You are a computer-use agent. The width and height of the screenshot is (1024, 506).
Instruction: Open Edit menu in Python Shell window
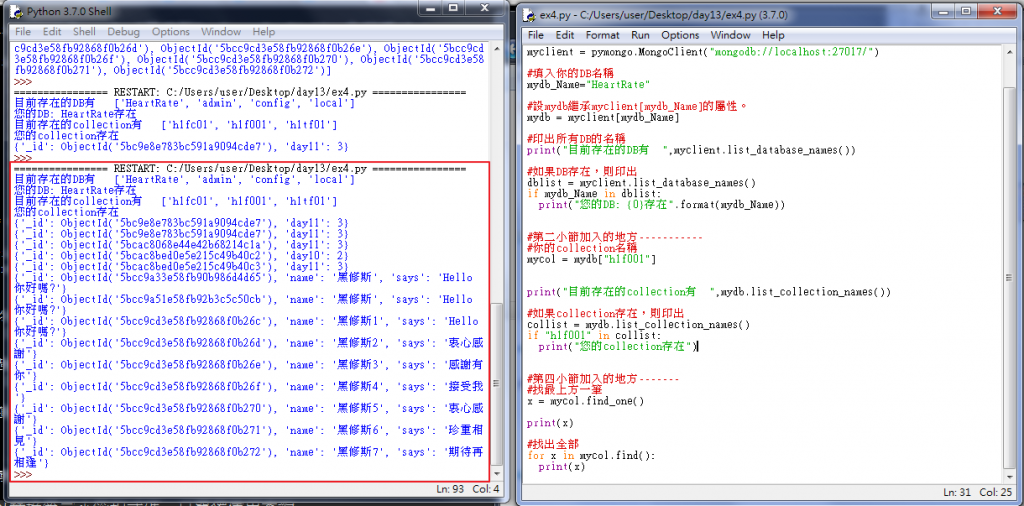(52, 31)
